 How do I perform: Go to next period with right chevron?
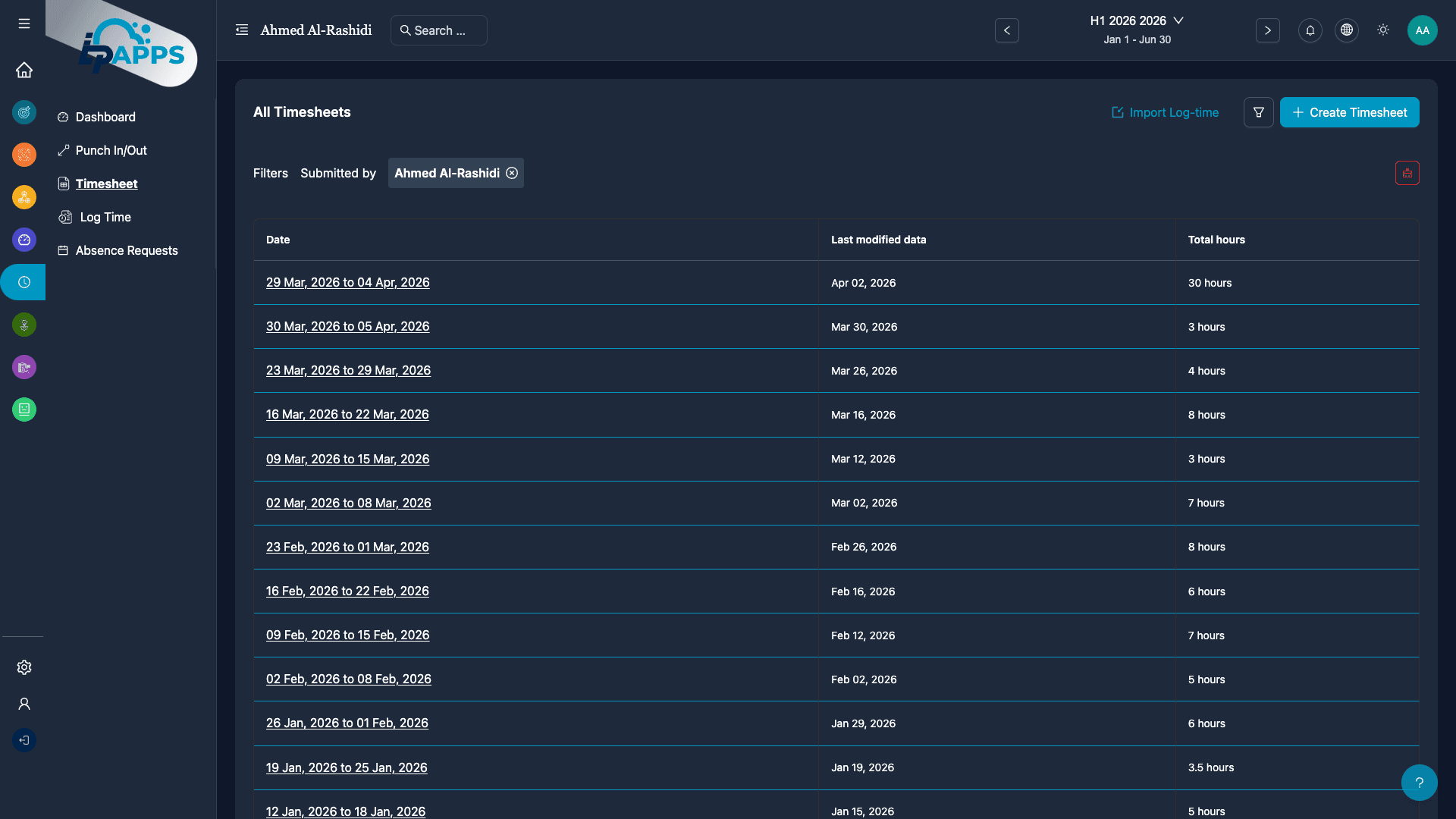click(x=1267, y=30)
